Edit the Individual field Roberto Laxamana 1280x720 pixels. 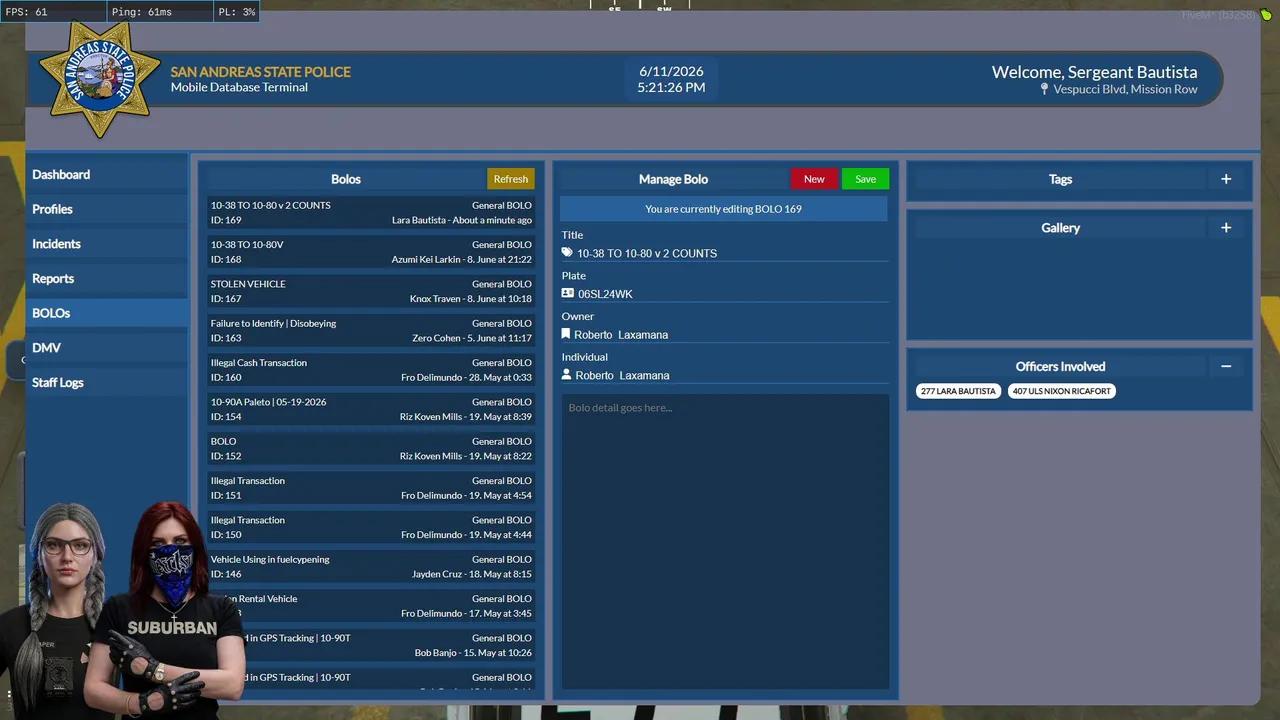(725, 375)
